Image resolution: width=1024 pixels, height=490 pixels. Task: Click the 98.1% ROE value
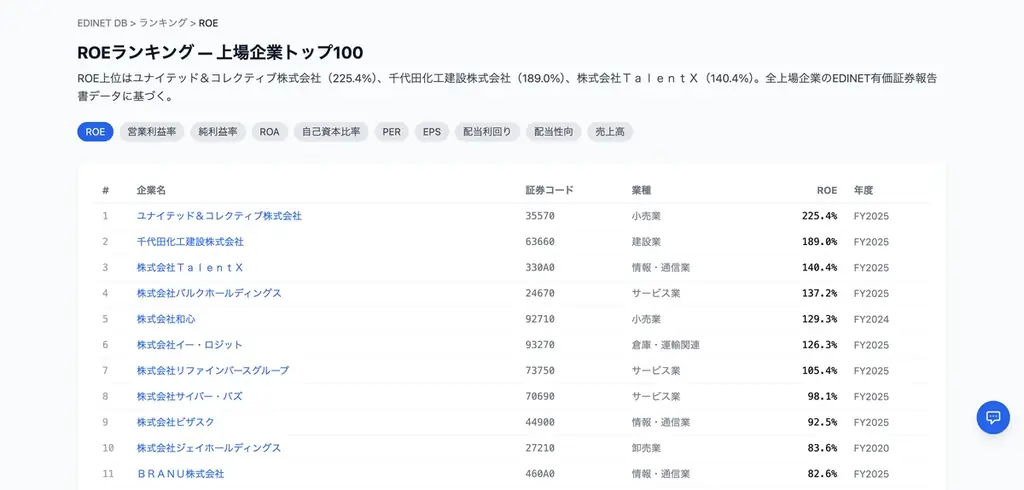[x=822, y=397]
